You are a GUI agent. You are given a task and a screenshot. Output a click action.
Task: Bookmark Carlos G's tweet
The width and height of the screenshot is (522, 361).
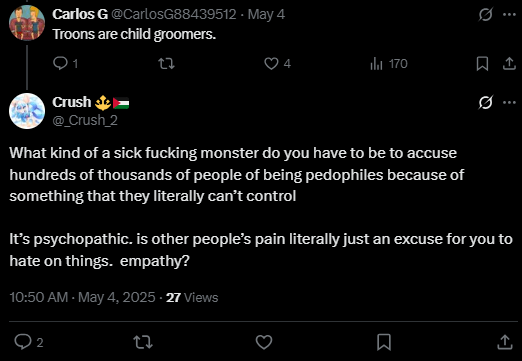(x=482, y=63)
